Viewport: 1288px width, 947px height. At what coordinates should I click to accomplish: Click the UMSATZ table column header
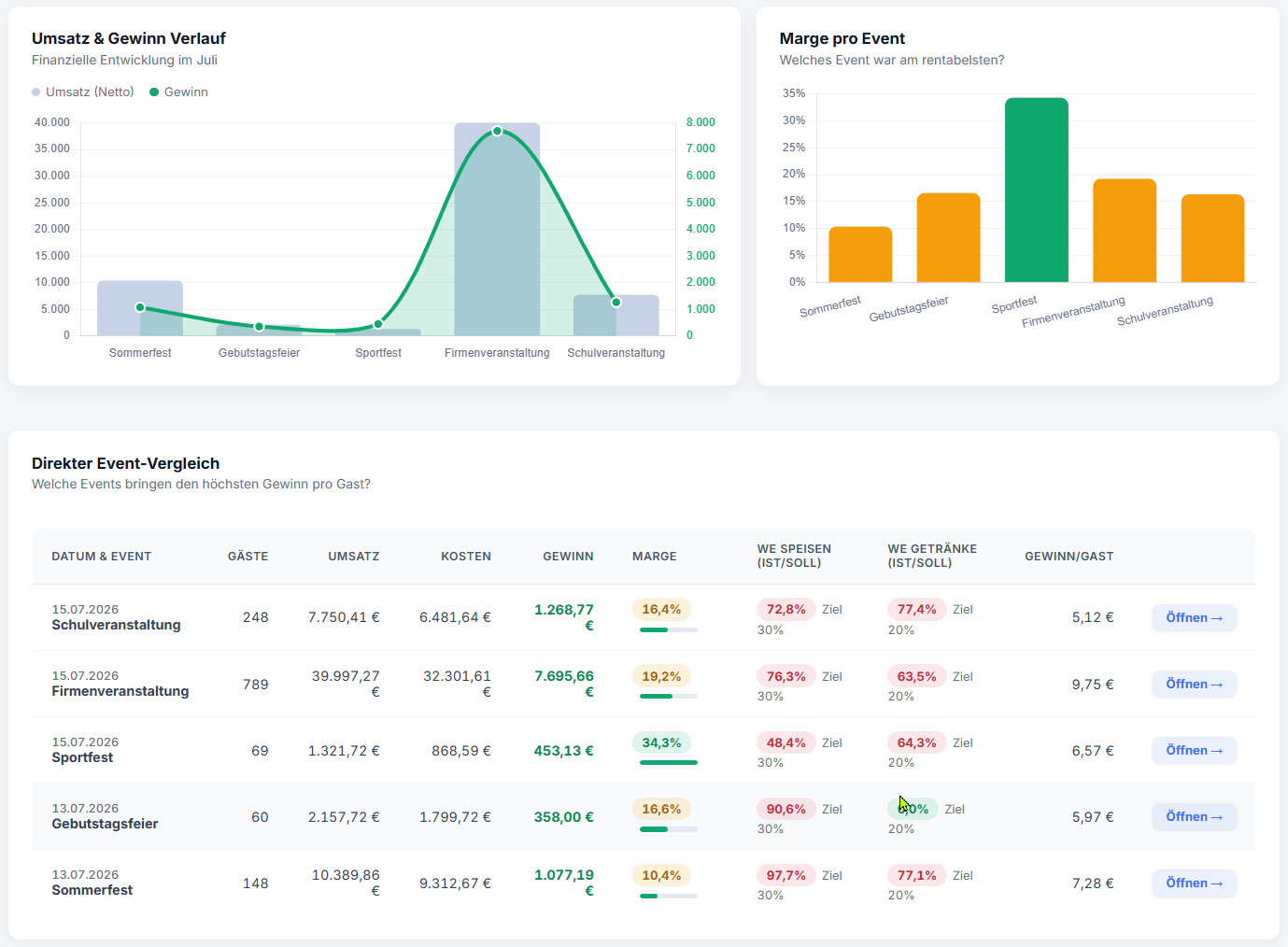[x=354, y=557]
